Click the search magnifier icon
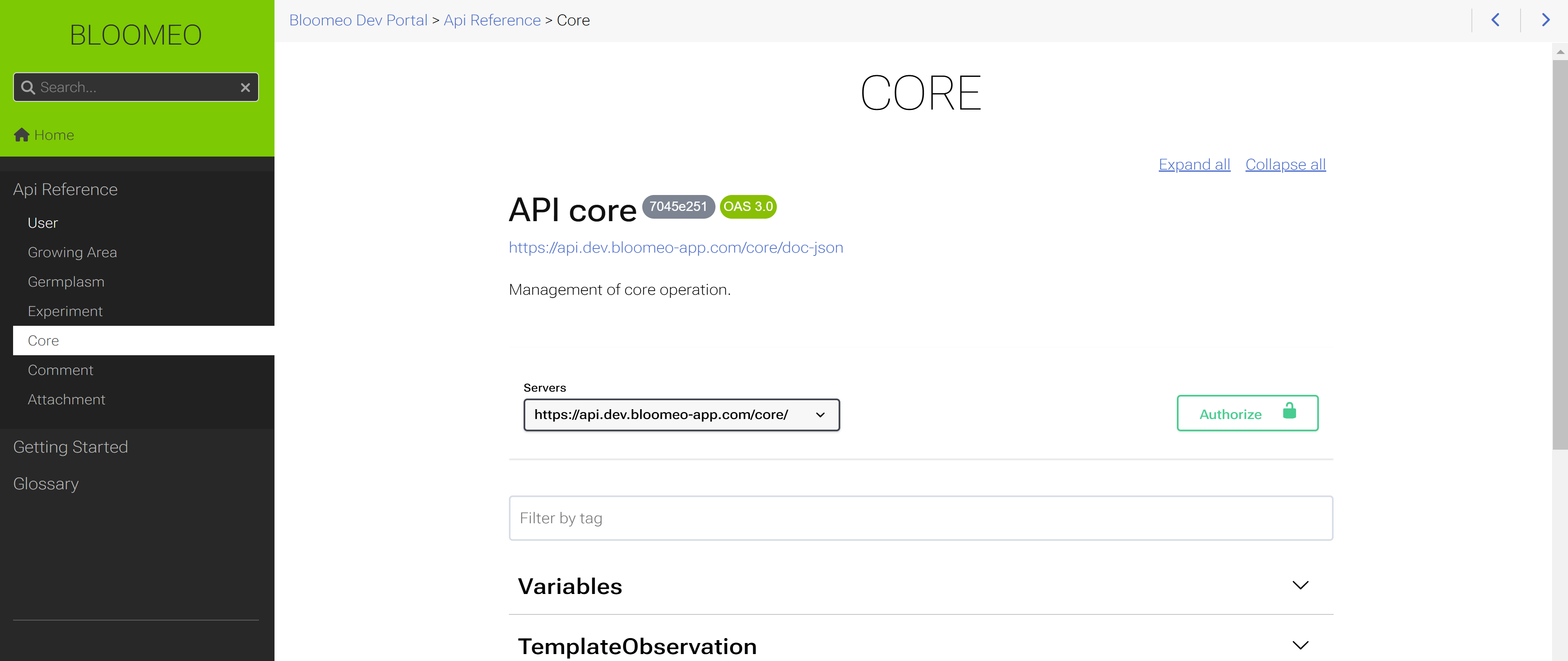 click(x=27, y=87)
